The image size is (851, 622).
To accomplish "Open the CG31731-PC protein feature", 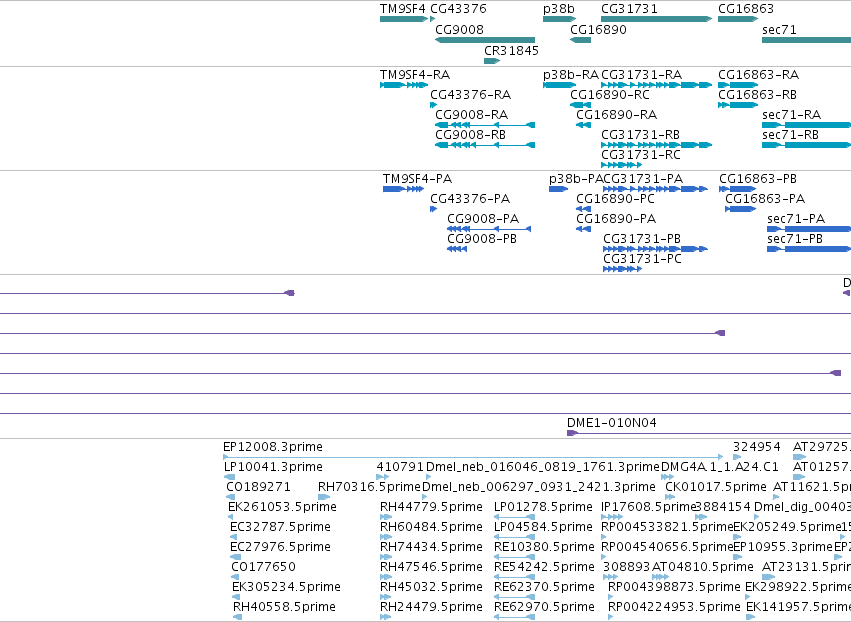I will [622, 269].
